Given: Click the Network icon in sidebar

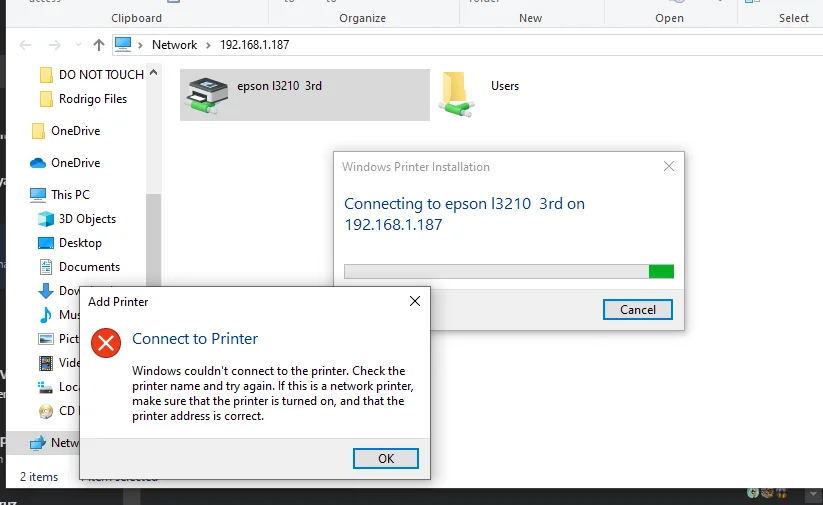Looking at the screenshot, I should 38,443.
